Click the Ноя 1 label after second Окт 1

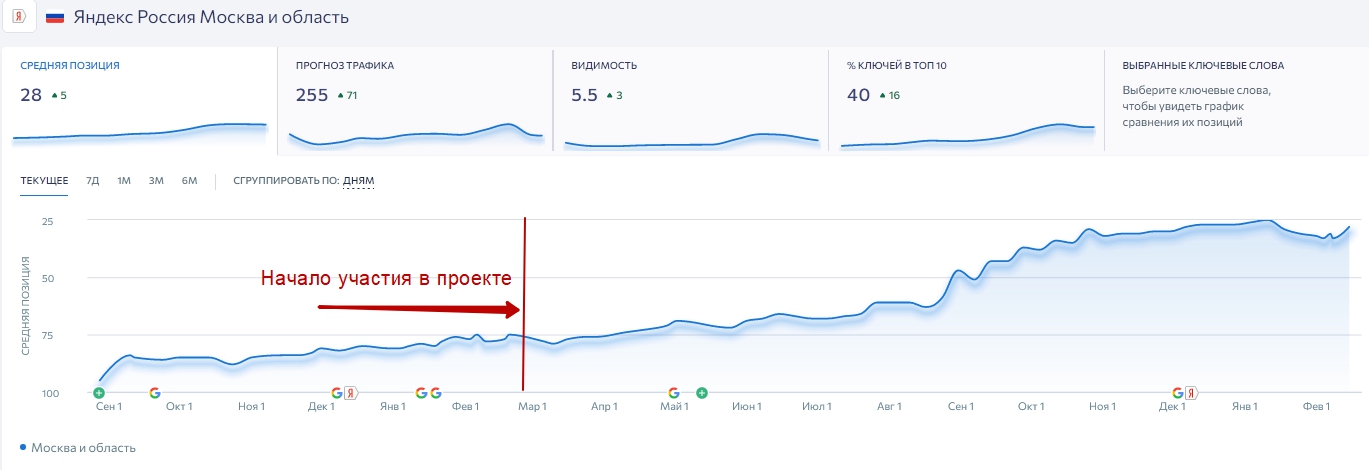[x=1102, y=406]
